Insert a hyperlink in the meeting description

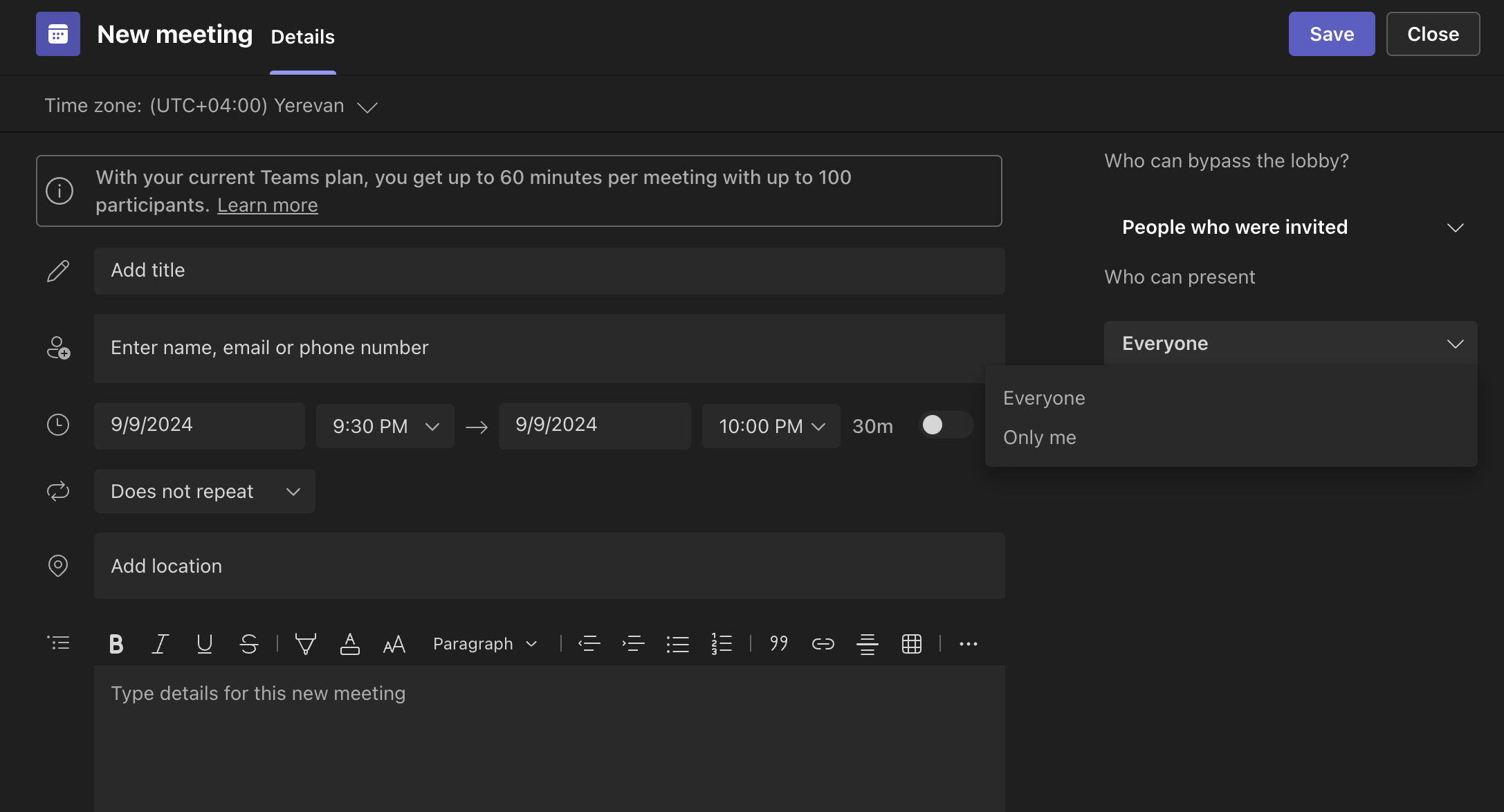click(x=823, y=643)
